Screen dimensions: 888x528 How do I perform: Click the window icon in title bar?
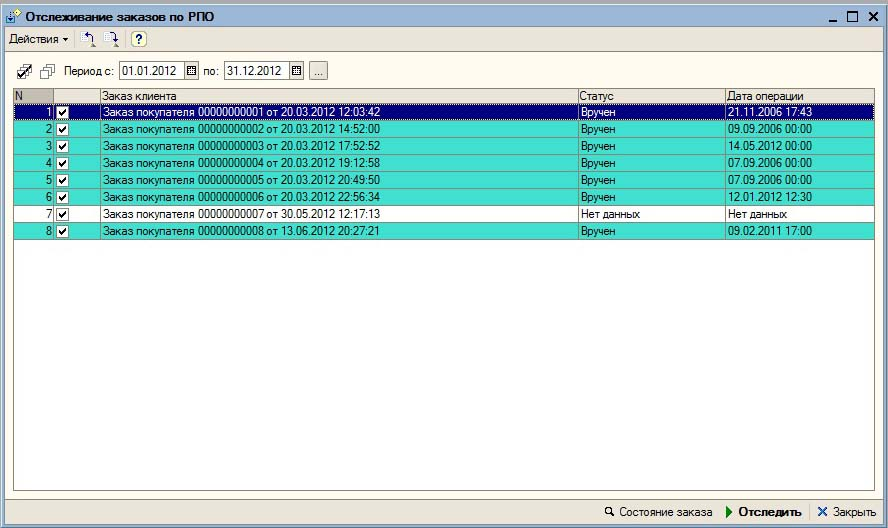click(x=13, y=16)
